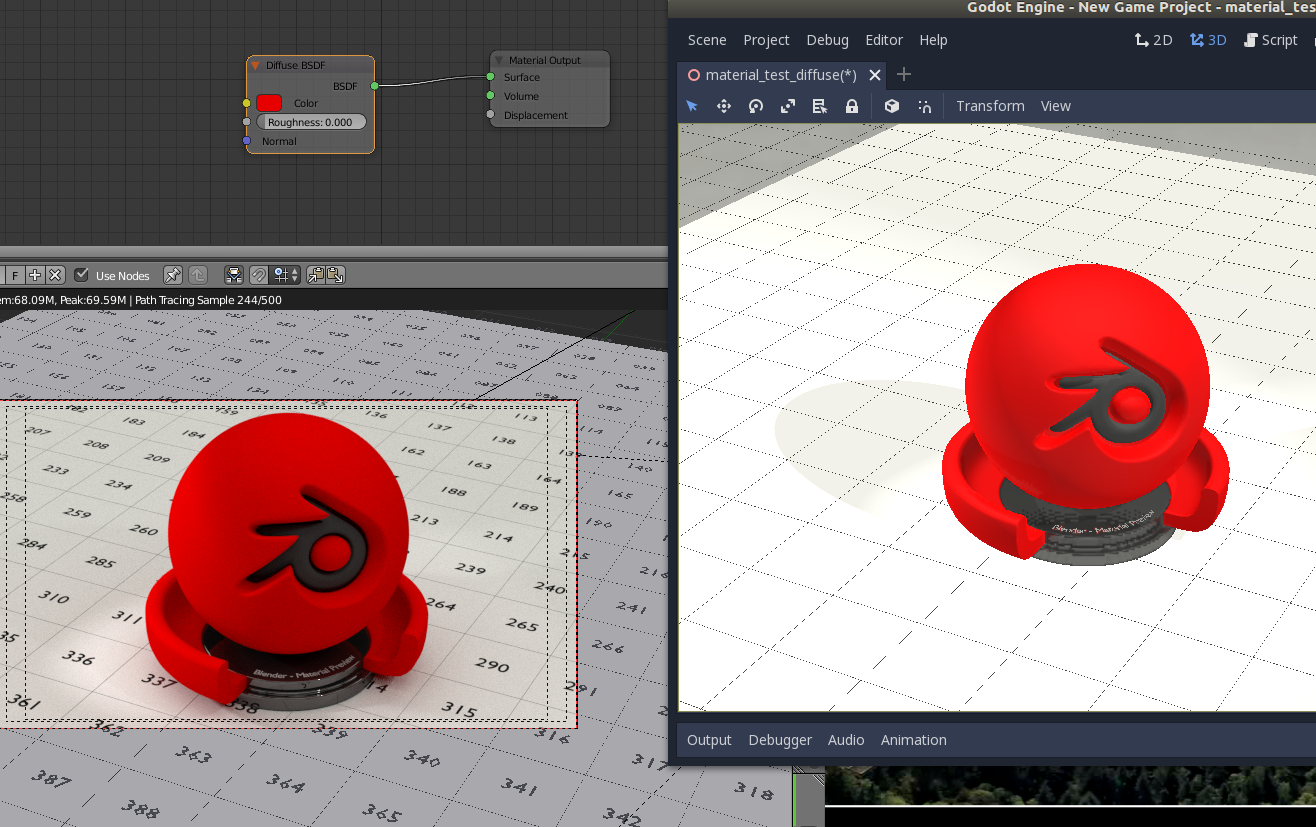Click the Godot lock object padlock icon

point(852,106)
